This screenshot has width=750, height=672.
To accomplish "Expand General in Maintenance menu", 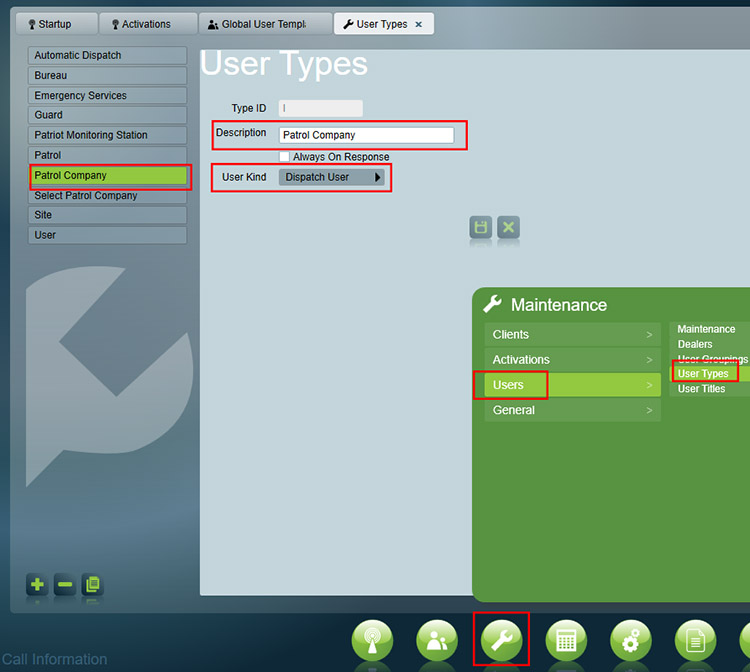I will tap(573, 410).
